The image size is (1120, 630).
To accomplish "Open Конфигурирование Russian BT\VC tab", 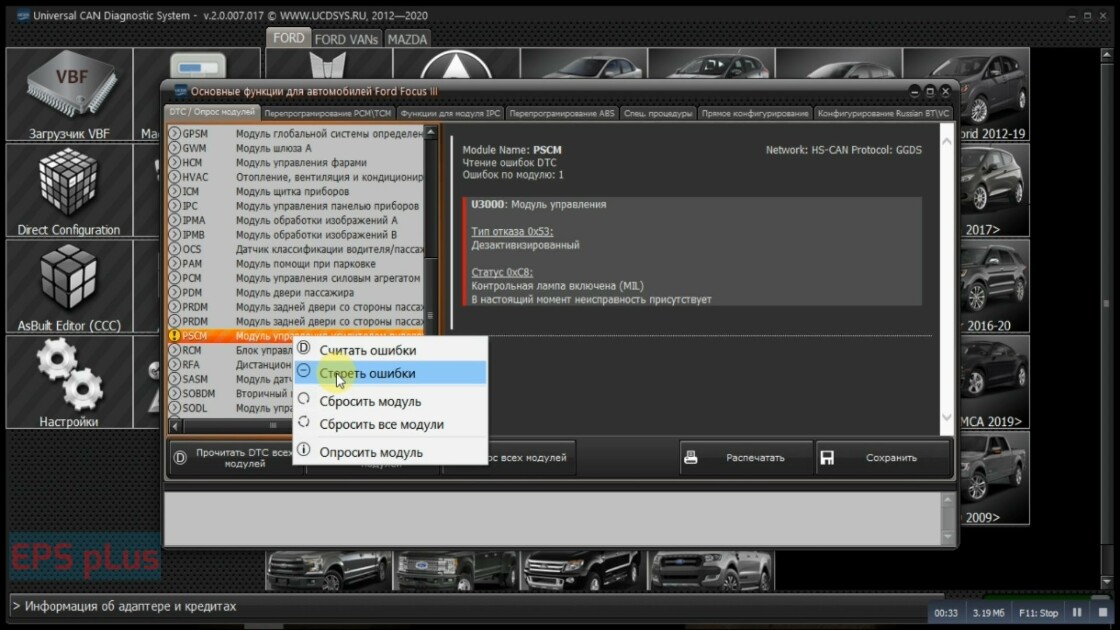I will click(884, 113).
